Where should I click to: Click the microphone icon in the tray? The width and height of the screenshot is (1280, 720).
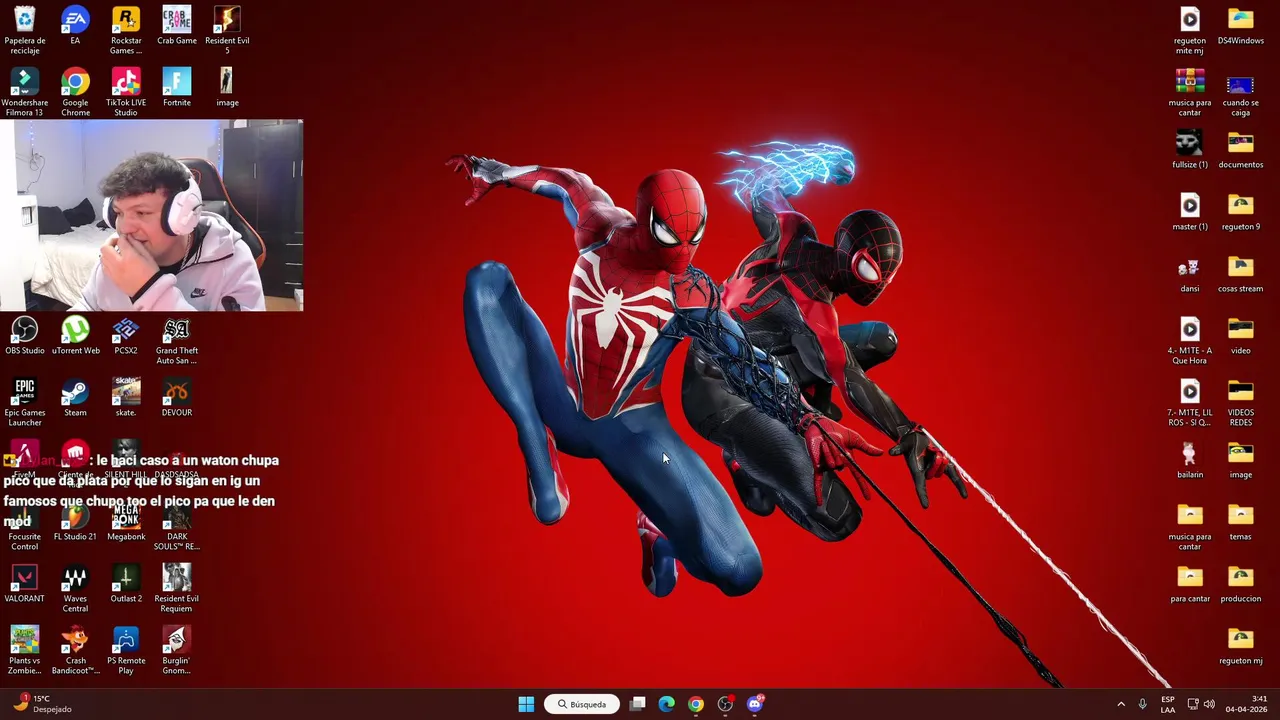click(1143, 704)
